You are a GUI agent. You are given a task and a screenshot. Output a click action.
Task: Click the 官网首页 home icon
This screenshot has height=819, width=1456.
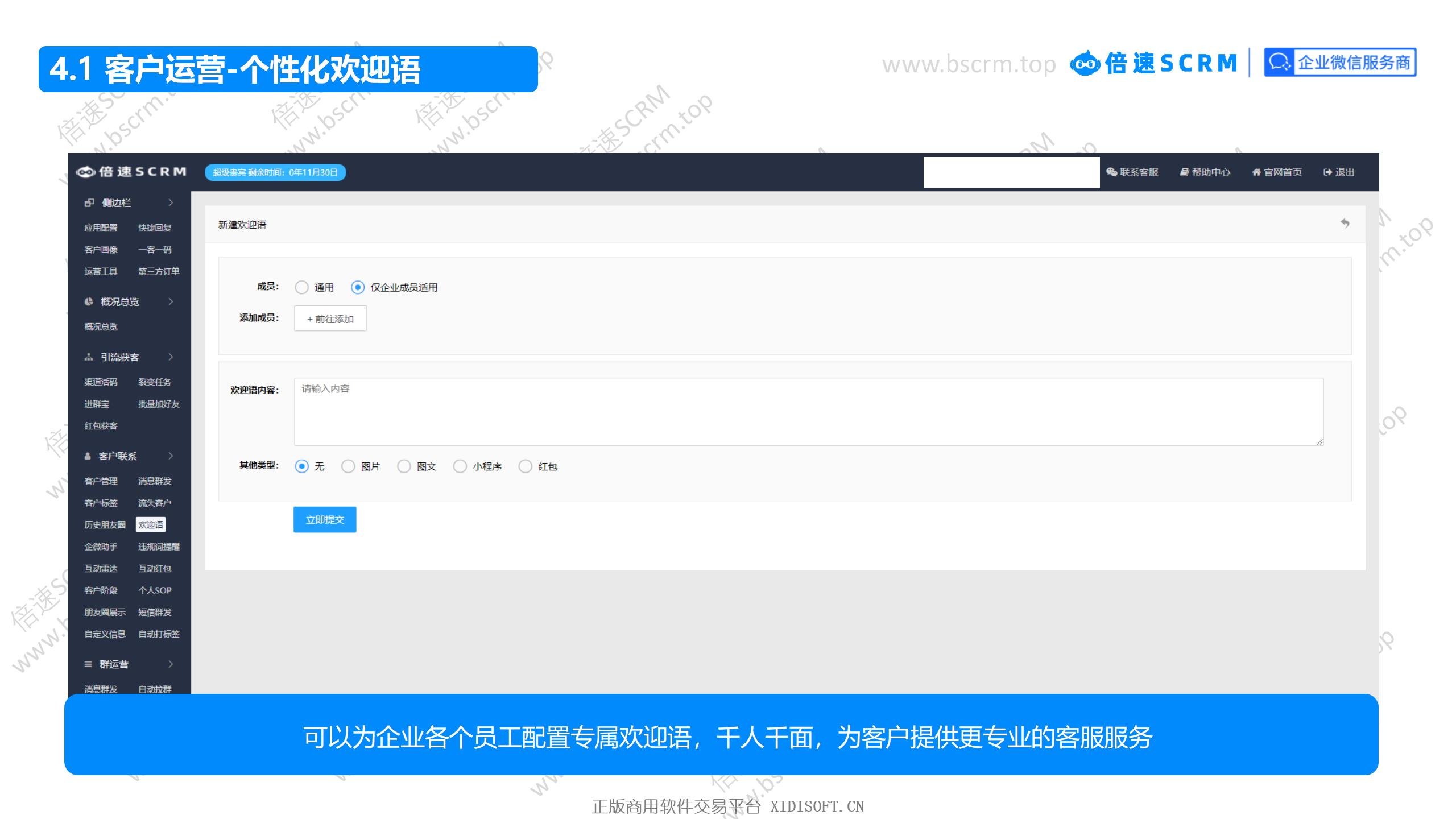[x=1256, y=172]
